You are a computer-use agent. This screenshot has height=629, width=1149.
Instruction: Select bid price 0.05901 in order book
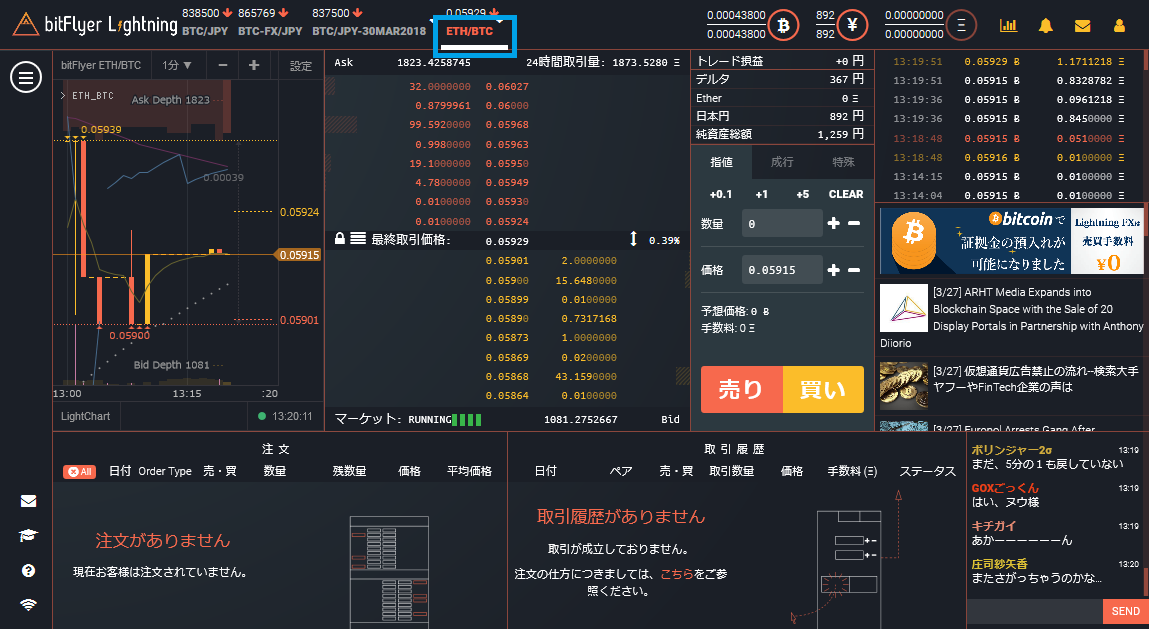[507, 261]
